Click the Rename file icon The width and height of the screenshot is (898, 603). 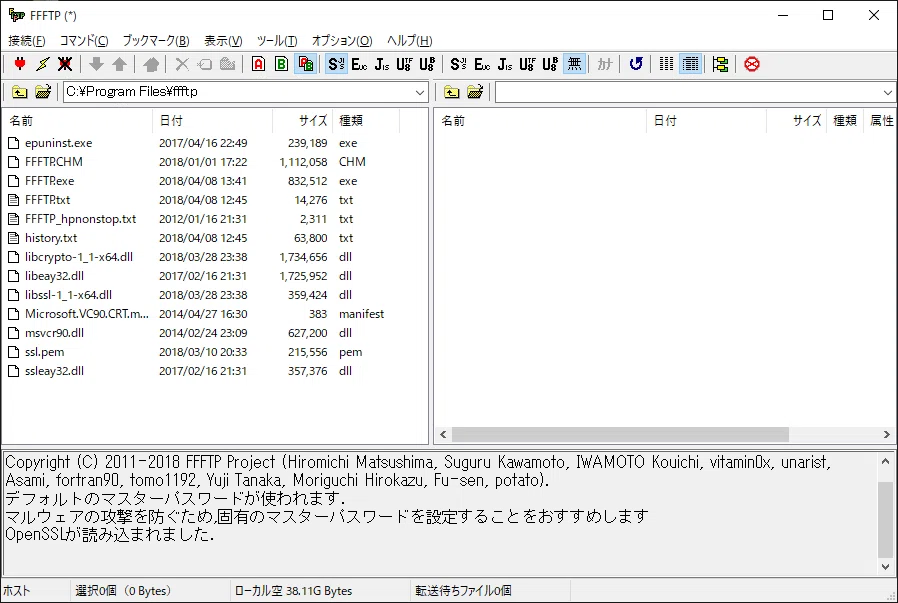pos(204,64)
